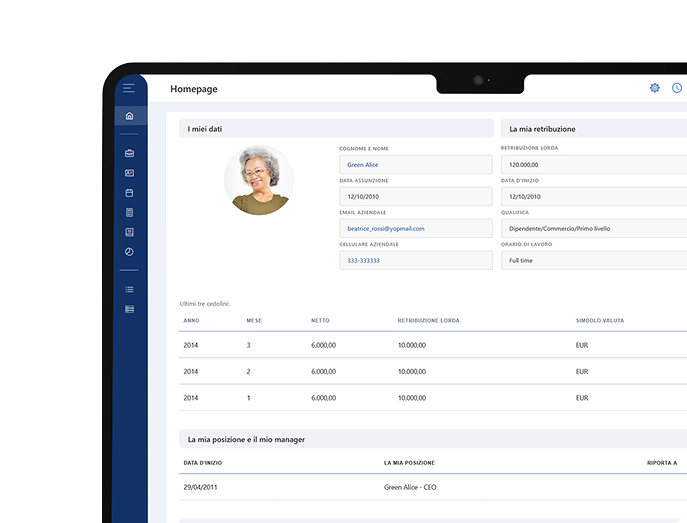Click the Cognome e Nome field

[416, 164]
